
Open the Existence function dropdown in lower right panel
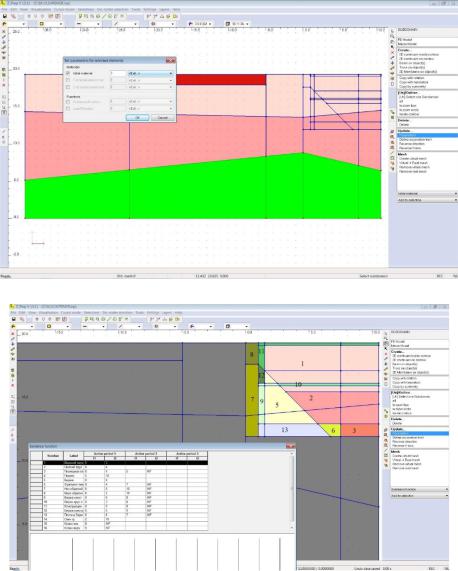point(419,489)
